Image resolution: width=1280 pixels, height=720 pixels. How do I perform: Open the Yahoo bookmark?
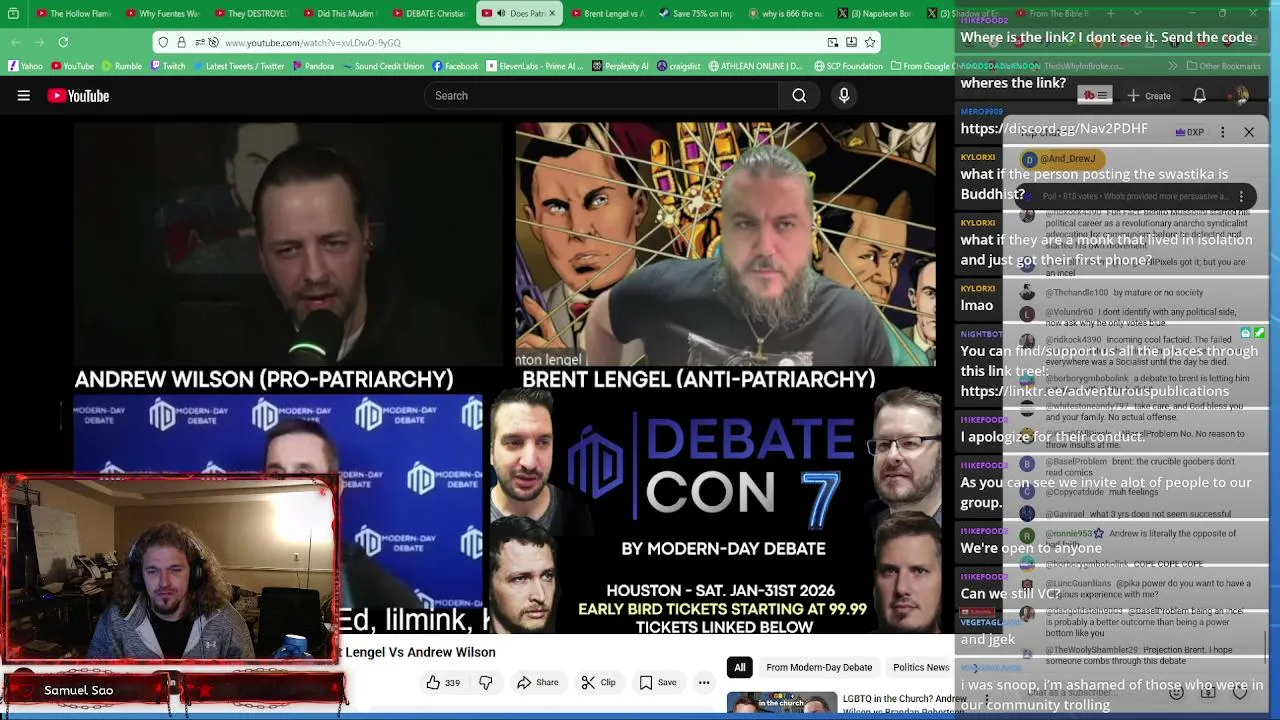25,66
